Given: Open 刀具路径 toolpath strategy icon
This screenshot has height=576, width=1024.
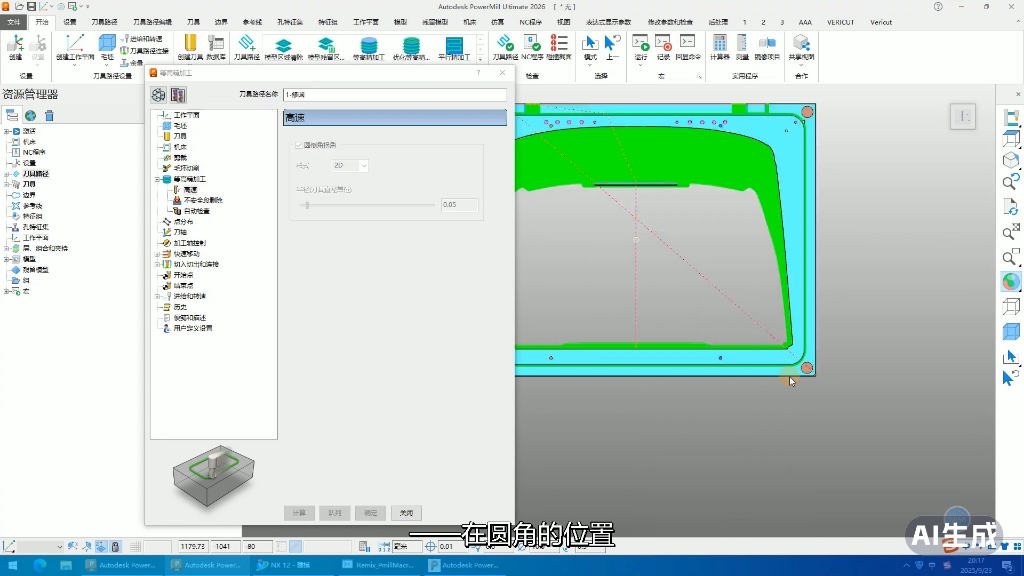Looking at the screenshot, I should tap(246, 44).
